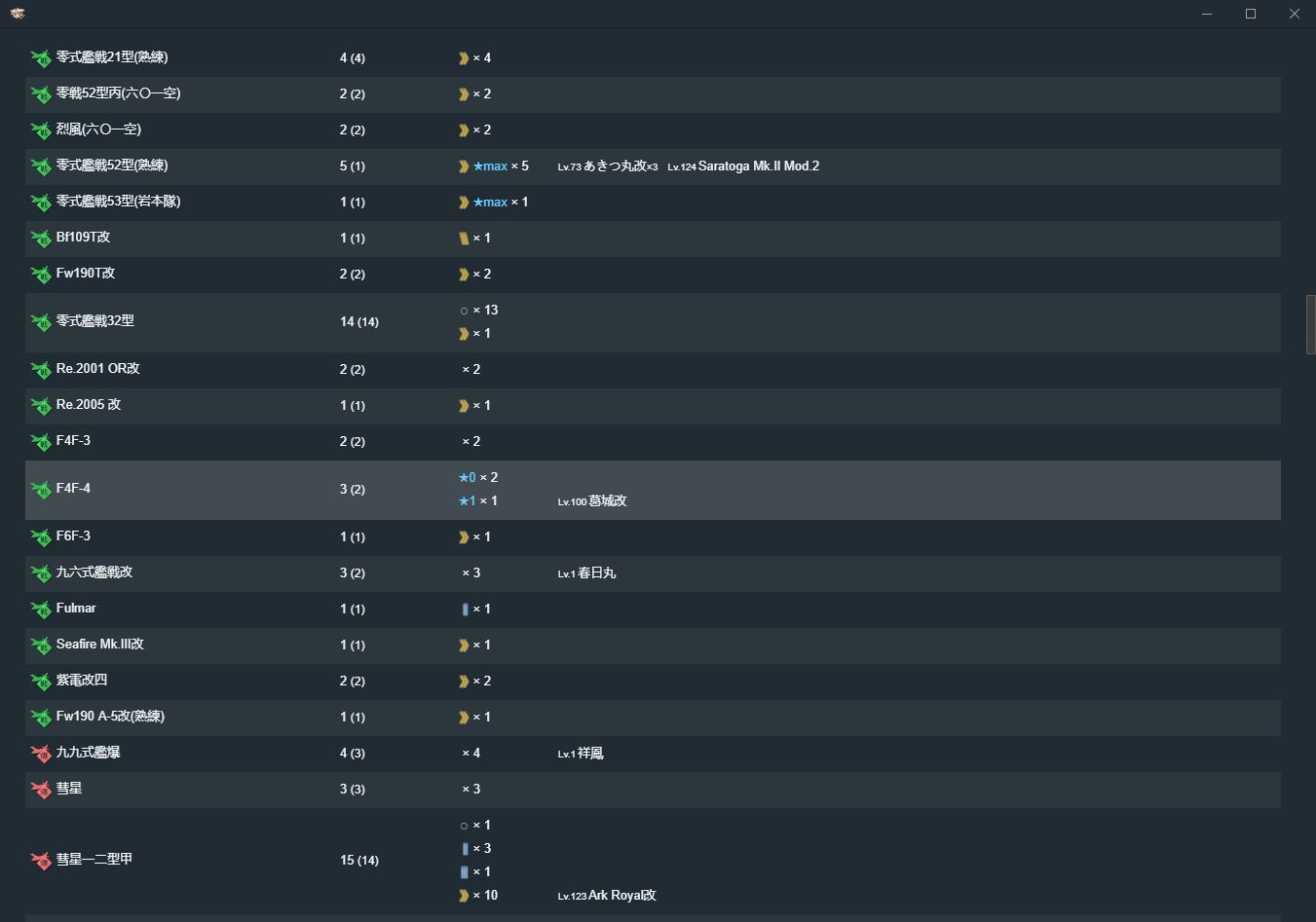Select the 零式艦戦32型 equipment row
Image resolution: width=1316 pixels, height=922 pixels.
[x=653, y=322]
